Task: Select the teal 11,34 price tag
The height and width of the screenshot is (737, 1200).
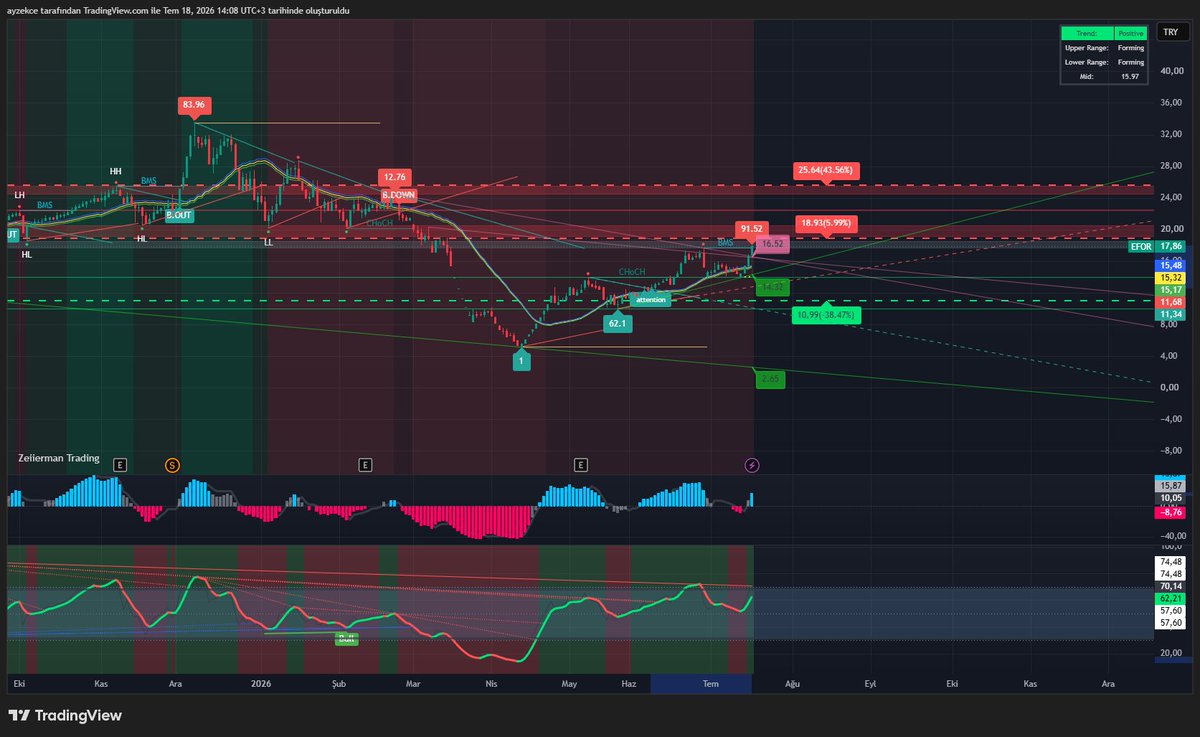Action: click(x=1171, y=314)
